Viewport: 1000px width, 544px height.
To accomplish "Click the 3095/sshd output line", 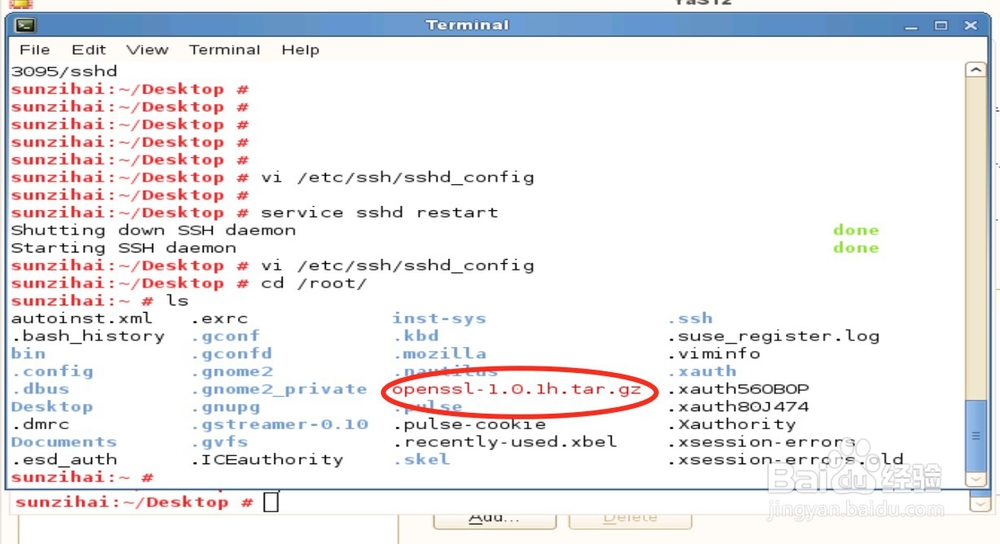I will pyautogui.click(x=64, y=71).
